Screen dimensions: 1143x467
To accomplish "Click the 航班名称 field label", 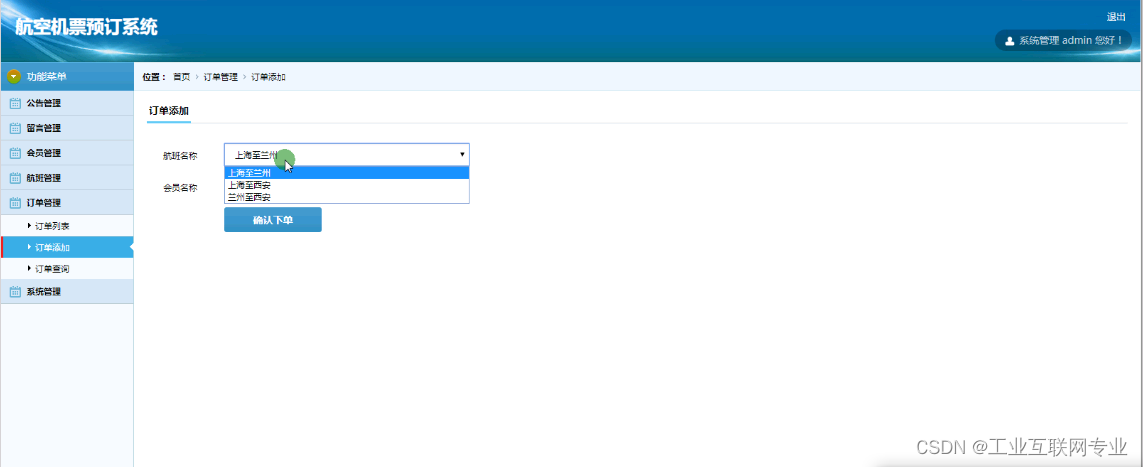I will [x=179, y=155].
